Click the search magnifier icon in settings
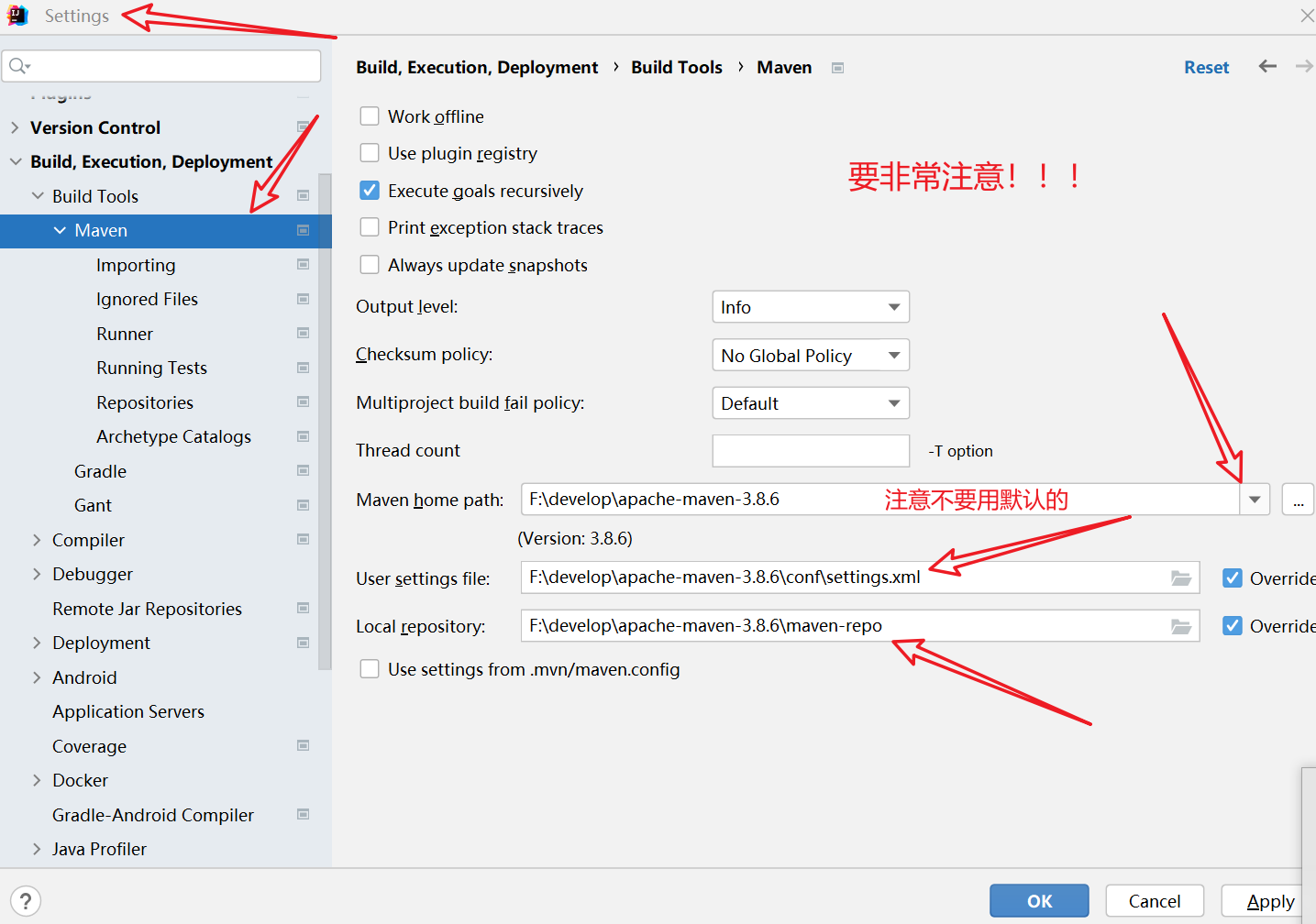 click(x=19, y=66)
